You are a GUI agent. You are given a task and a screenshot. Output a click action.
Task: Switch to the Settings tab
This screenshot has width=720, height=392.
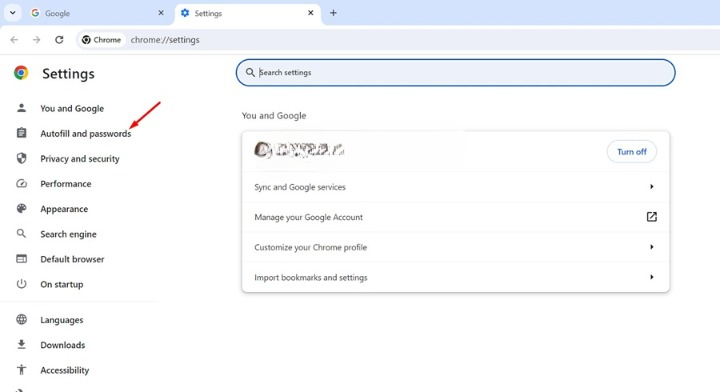pyautogui.click(x=248, y=13)
